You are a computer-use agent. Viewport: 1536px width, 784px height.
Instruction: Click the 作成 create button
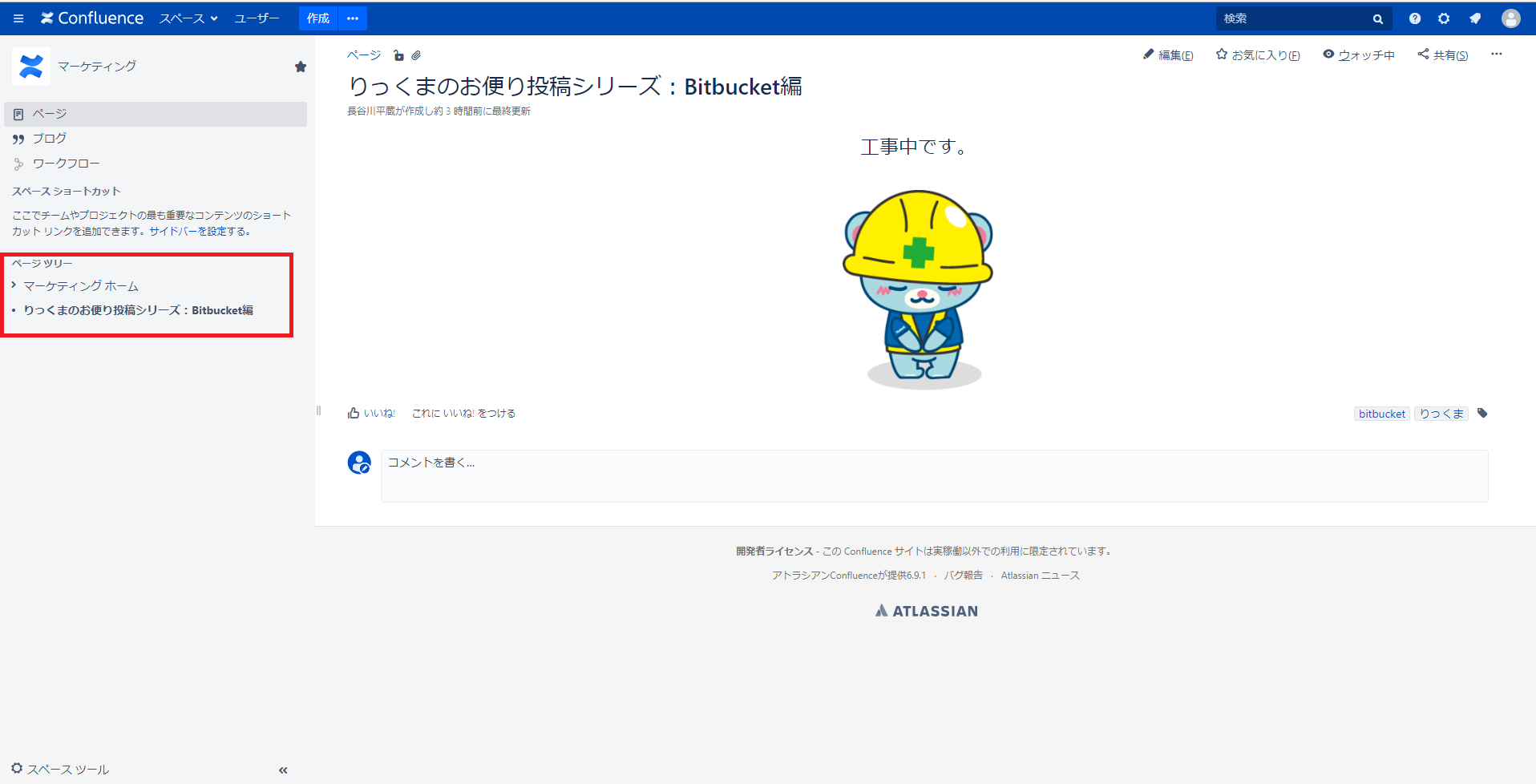[x=318, y=18]
